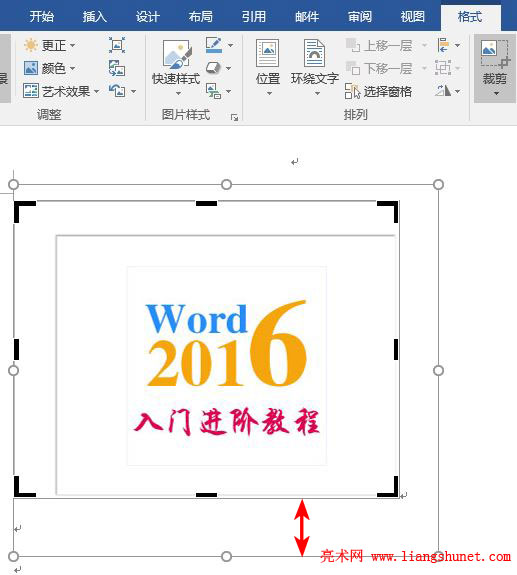
Task: Click the align objects icon
Action: pos(443,45)
